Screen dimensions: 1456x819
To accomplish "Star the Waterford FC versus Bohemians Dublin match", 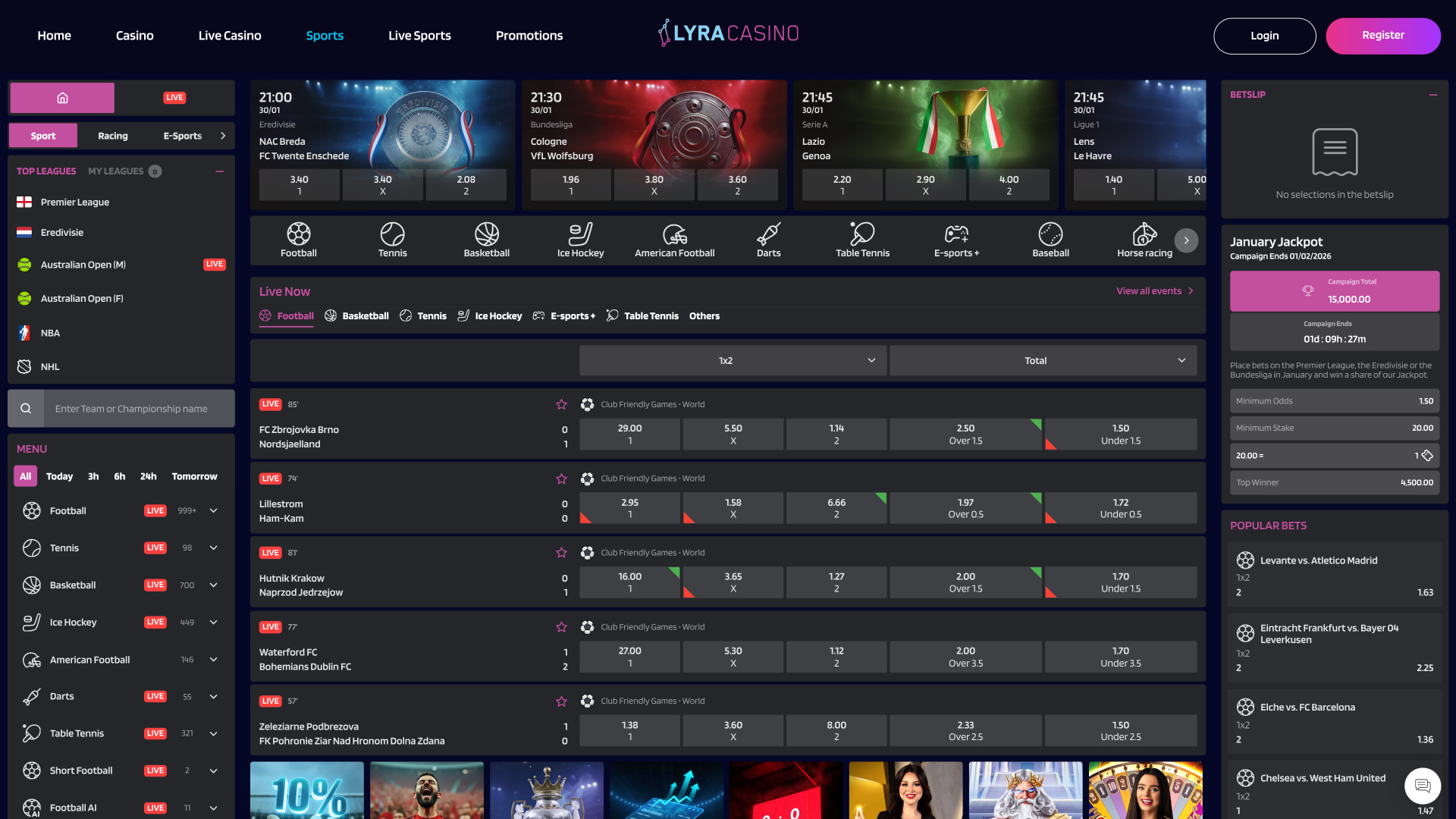I will [561, 627].
